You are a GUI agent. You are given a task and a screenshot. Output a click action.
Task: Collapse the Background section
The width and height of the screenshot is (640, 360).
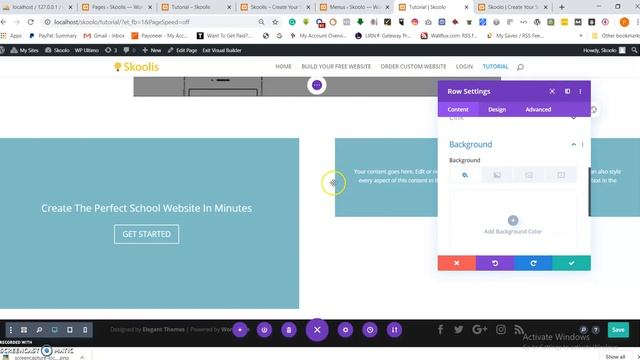(x=573, y=144)
